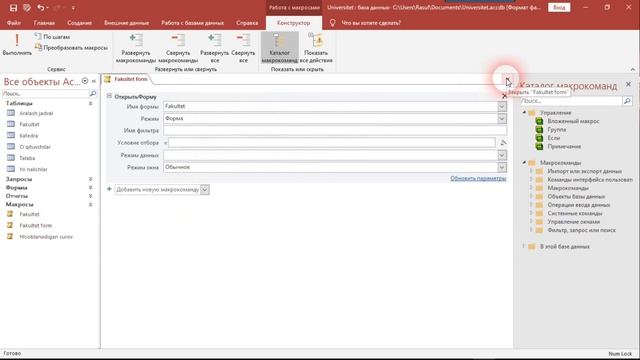Open the Режим окна dropdown
Image resolution: width=640 pixels, height=360 pixels.
pyautogui.click(x=502, y=167)
